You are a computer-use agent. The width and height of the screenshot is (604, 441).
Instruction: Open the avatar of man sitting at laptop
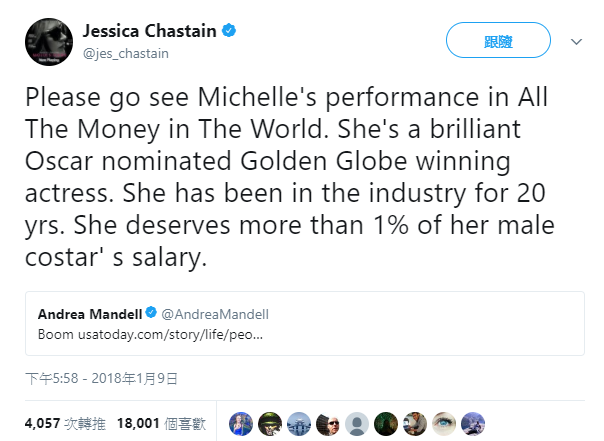[415, 424]
